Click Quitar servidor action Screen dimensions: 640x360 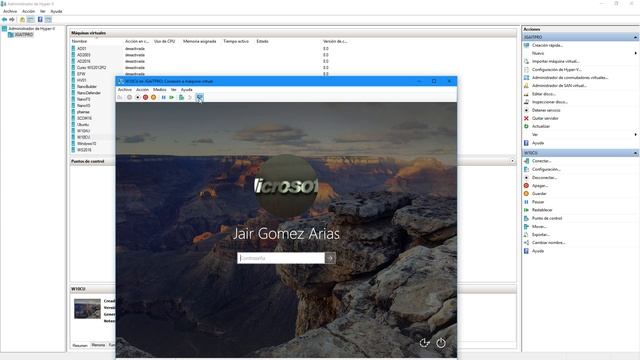pos(545,118)
